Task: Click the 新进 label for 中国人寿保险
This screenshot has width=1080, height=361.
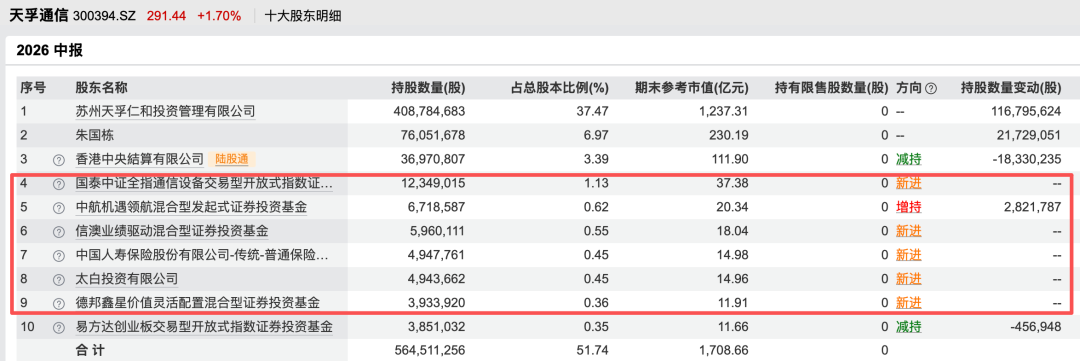Action: coord(908,255)
